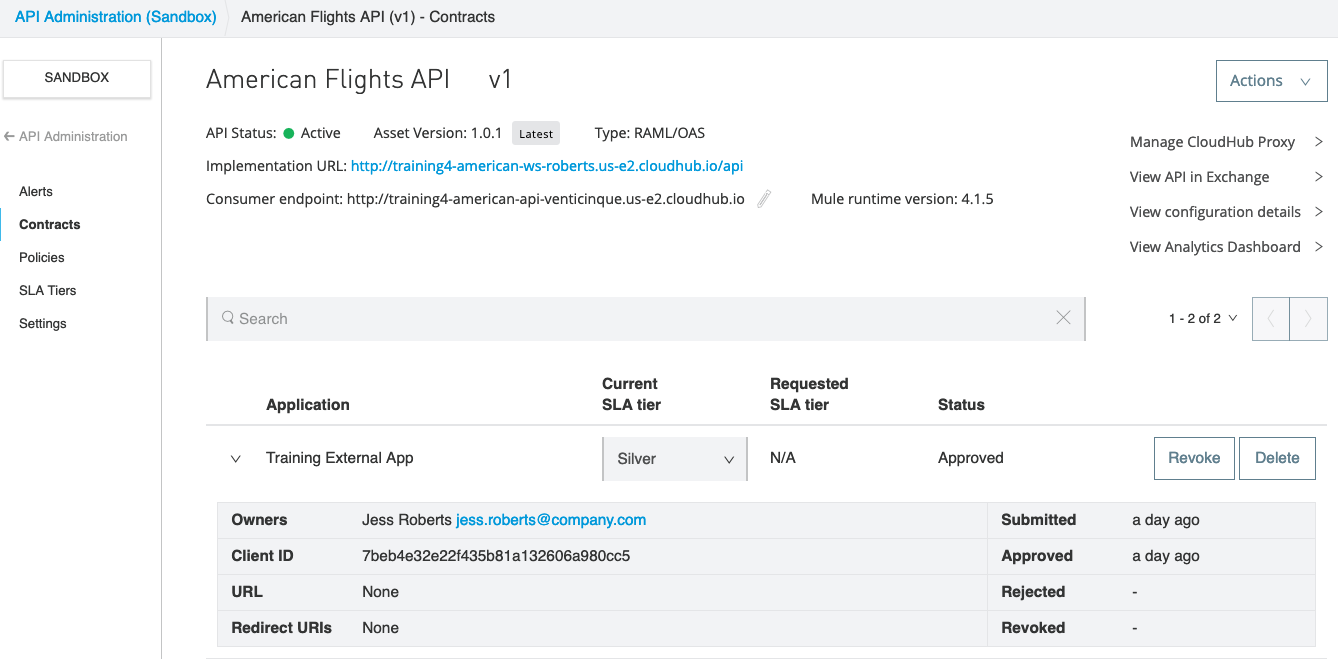
Task: Open the Silver SLA tier dropdown
Action: pyautogui.click(x=675, y=458)
